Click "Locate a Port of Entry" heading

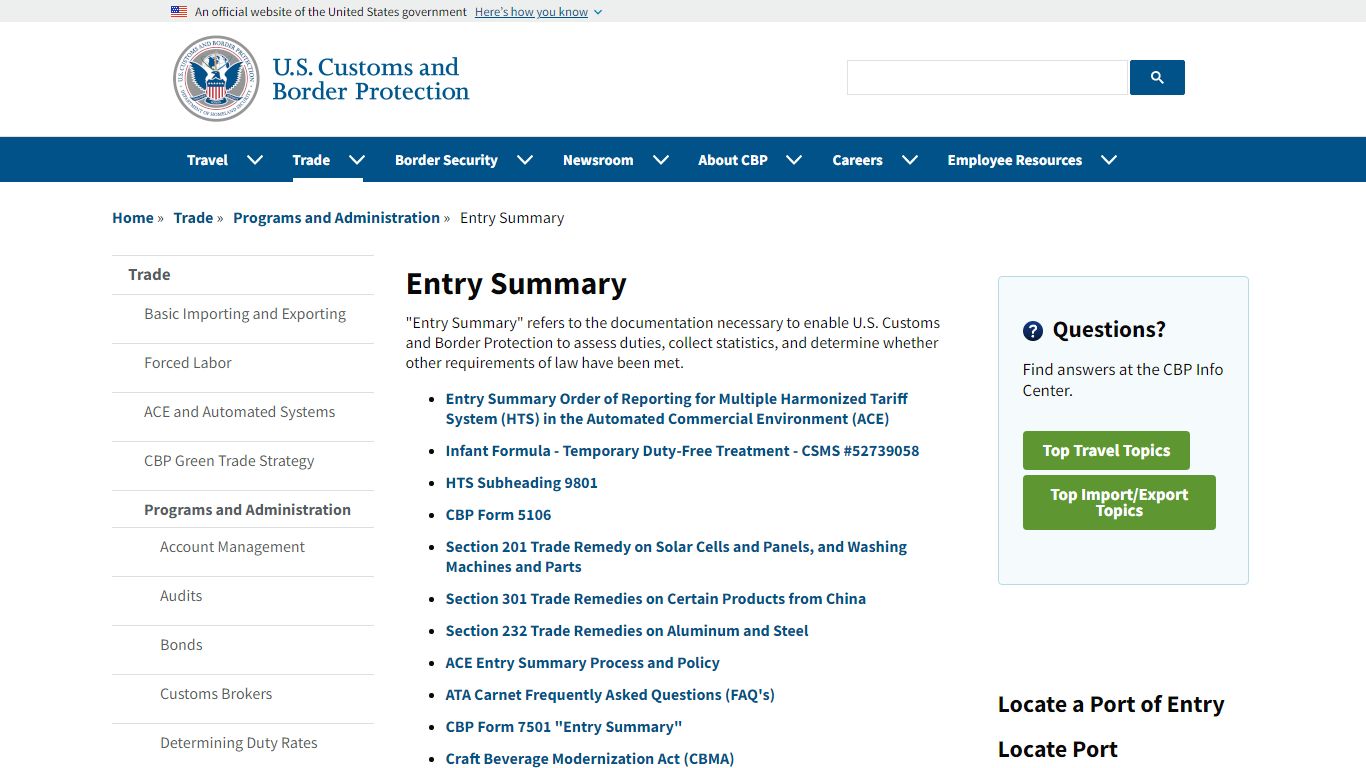[1111, 704]
